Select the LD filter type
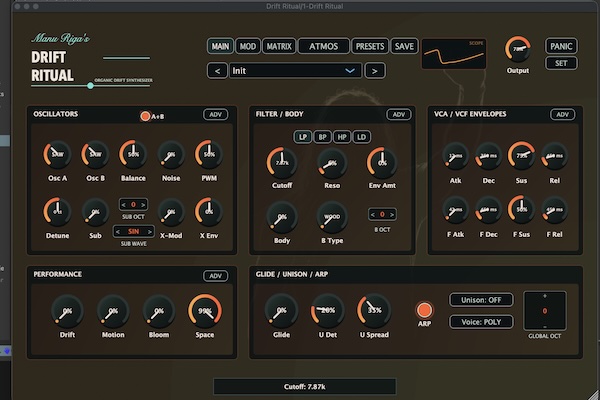Image resolution: width=600 pixels, height=400 pixels. point(361,137)
